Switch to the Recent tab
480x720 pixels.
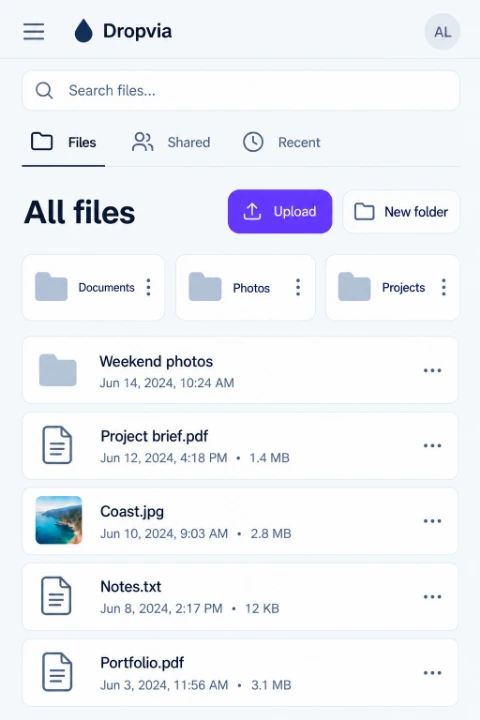(281, 142)
